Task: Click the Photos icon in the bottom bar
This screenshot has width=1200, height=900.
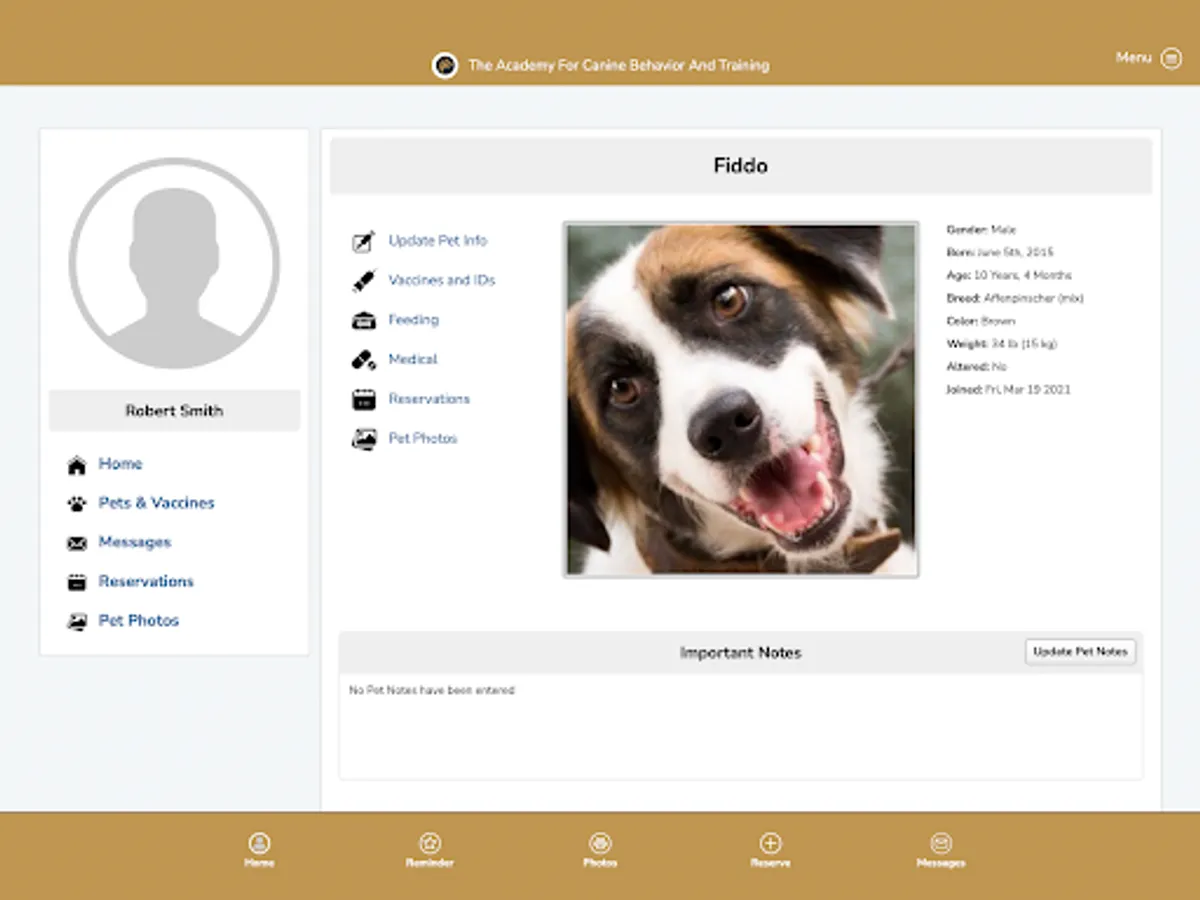Action: (600, 843)
